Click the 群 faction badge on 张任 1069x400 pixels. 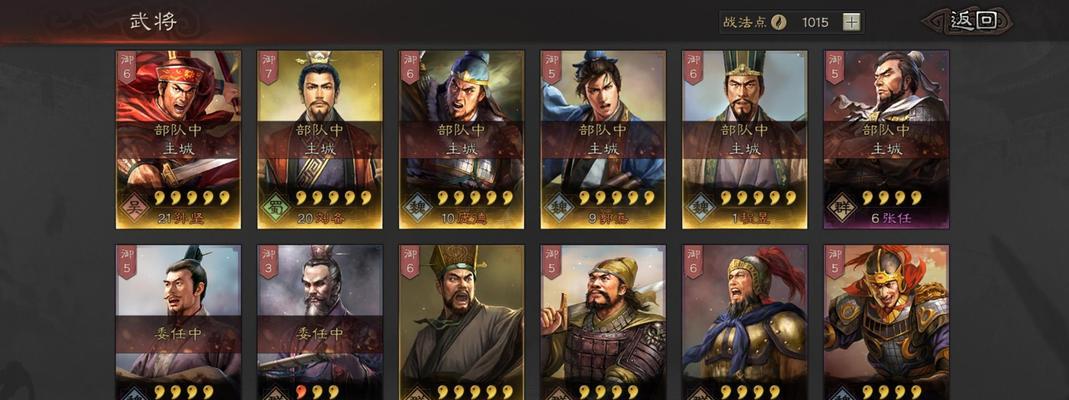(843, 205)
